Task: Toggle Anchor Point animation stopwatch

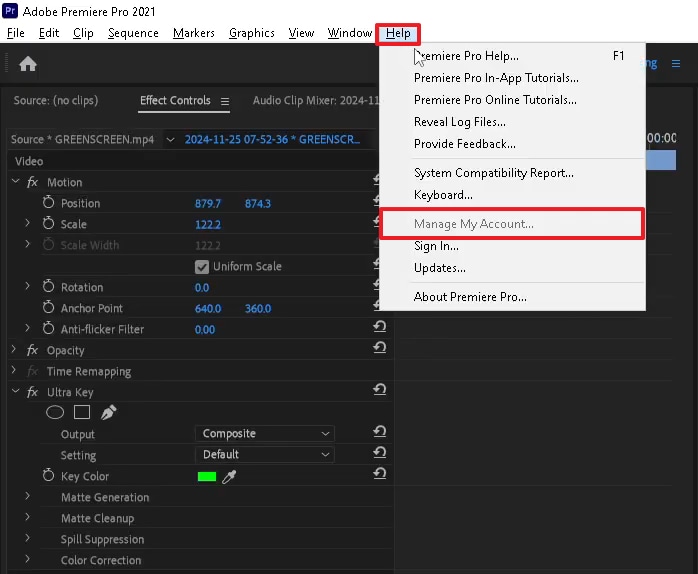Action: (x=49, y=307)
